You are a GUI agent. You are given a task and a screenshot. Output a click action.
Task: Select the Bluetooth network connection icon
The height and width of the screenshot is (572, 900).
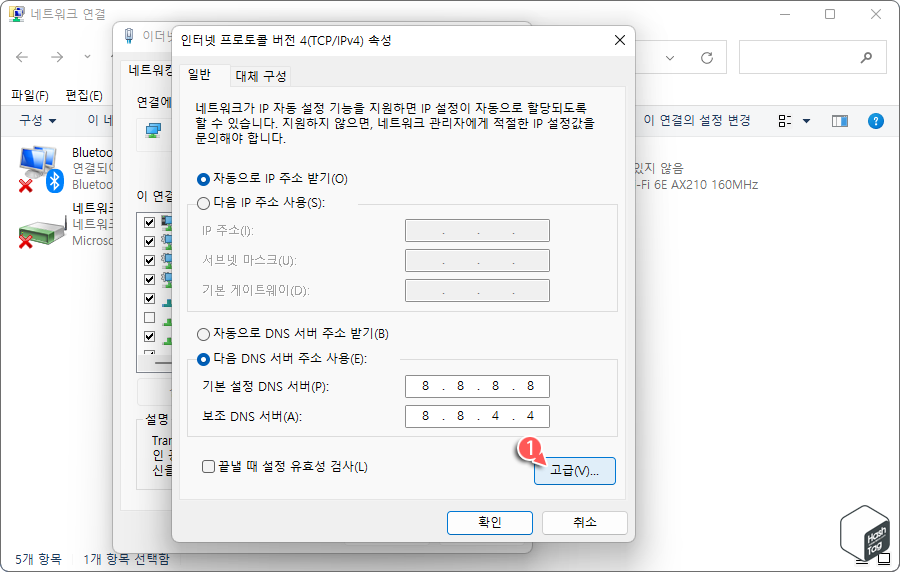(x=40, y=169)
